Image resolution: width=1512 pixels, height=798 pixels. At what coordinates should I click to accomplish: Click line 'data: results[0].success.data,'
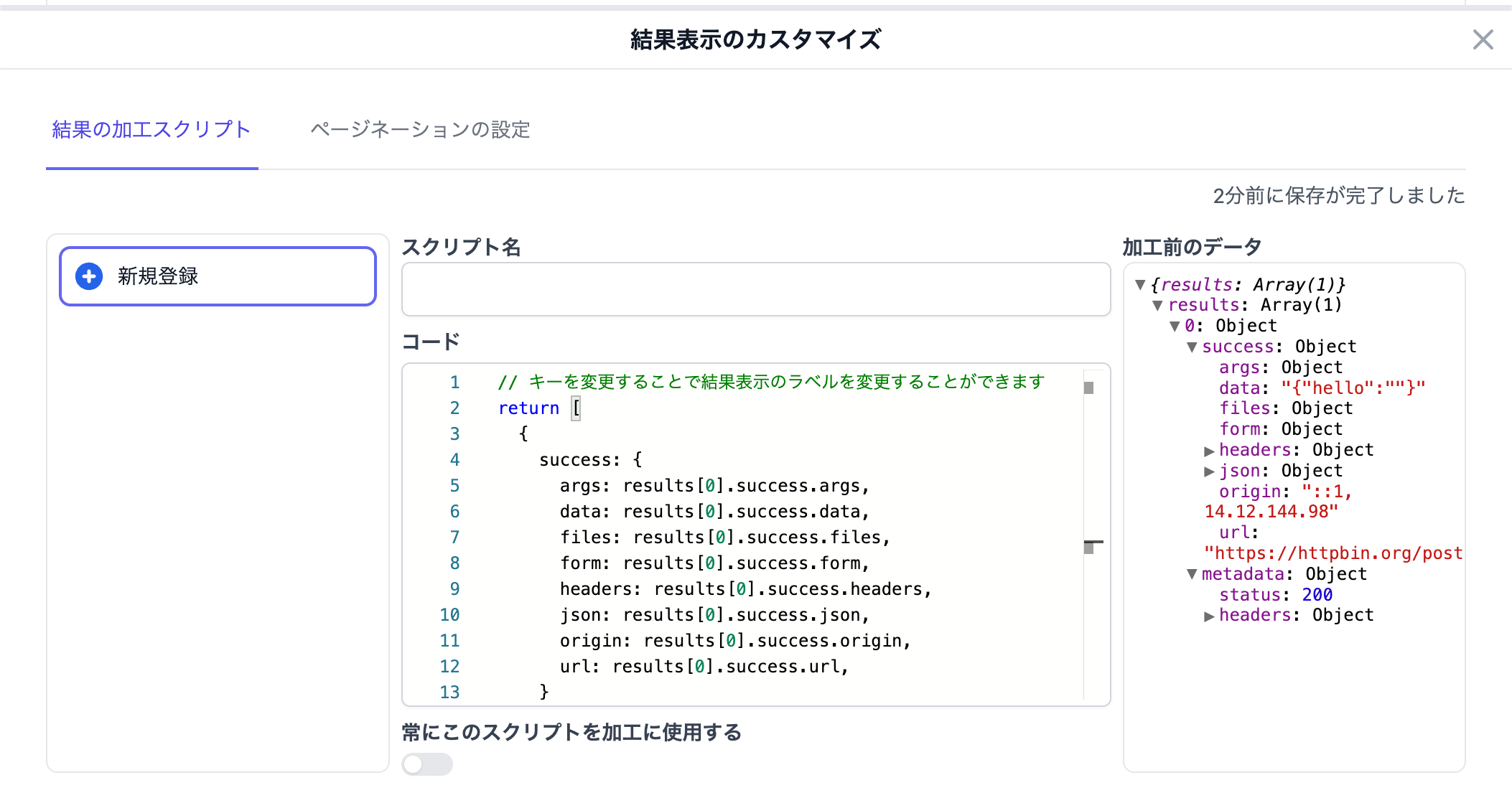pos(714,511)
